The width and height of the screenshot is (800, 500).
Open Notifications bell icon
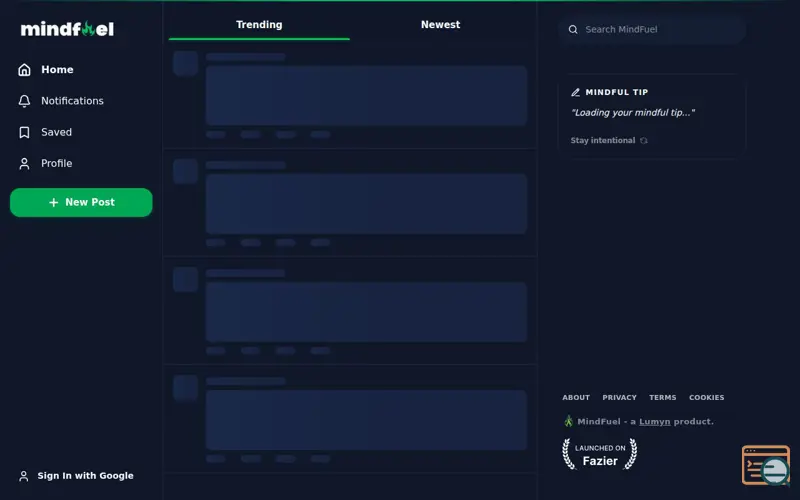[x=24, y=101]
